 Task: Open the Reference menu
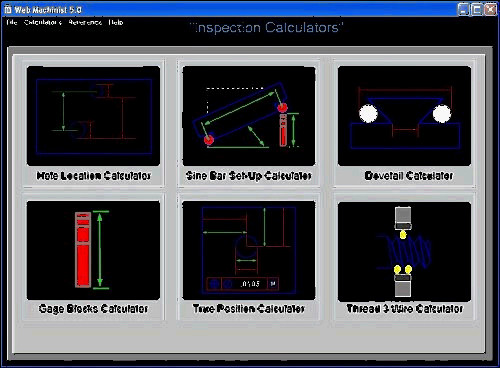[x=85, y=22]
